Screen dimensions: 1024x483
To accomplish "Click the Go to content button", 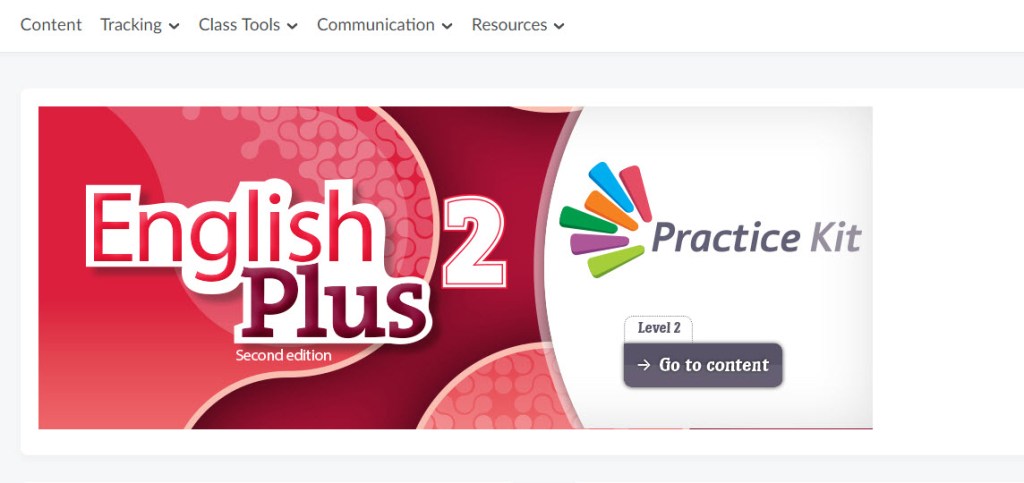I will pos(703,365).
